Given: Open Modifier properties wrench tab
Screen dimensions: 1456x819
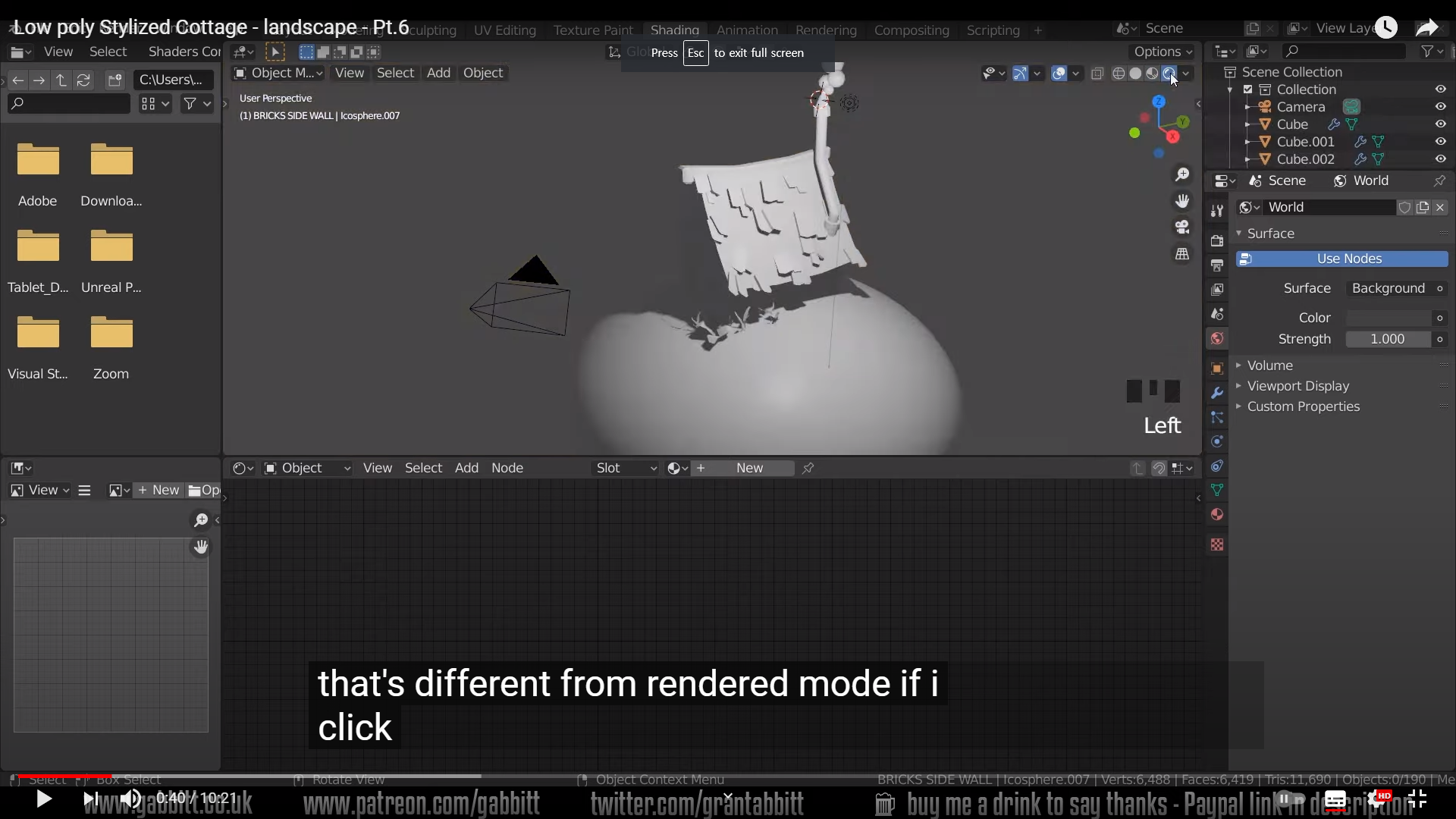Looking at the screenshot, I should [1217, 393].
